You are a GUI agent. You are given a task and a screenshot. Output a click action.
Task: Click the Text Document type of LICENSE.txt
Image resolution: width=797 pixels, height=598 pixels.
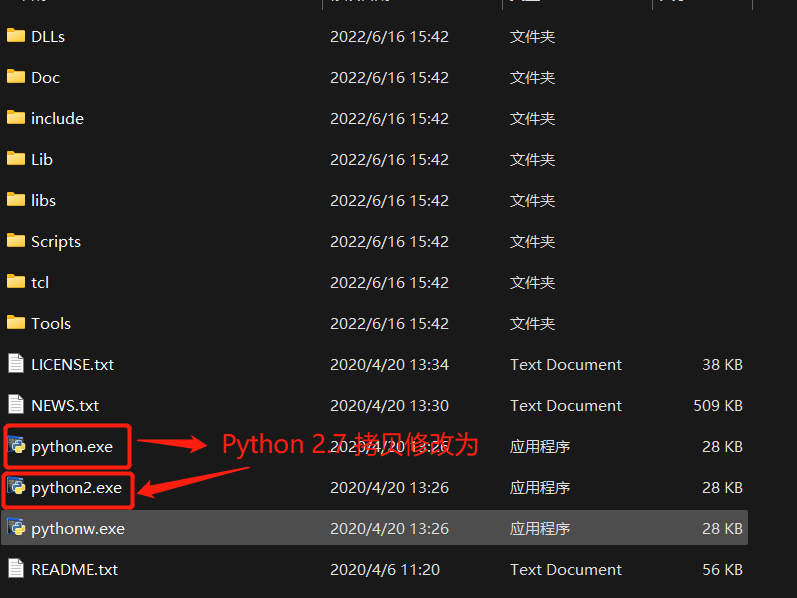pyautogui.click(x=566, y=365)
